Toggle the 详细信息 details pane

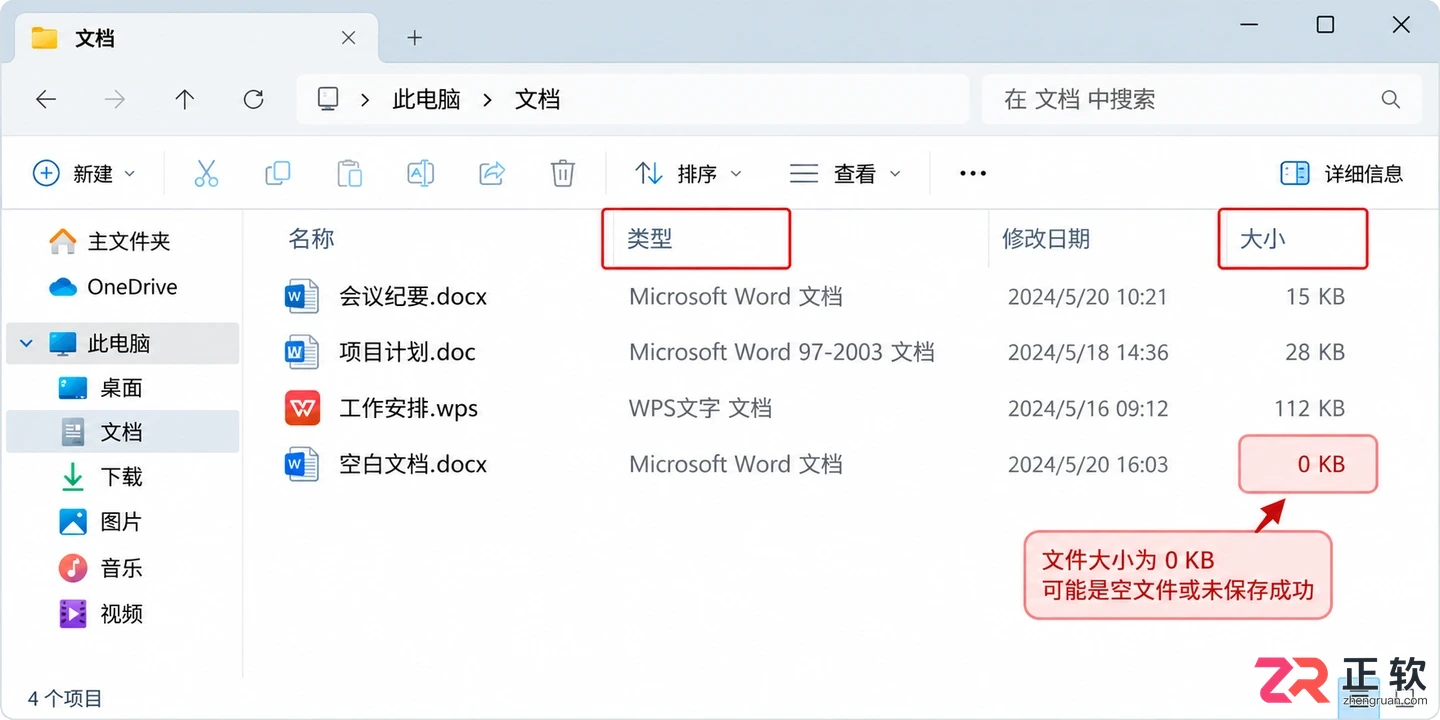[1341, 173]
